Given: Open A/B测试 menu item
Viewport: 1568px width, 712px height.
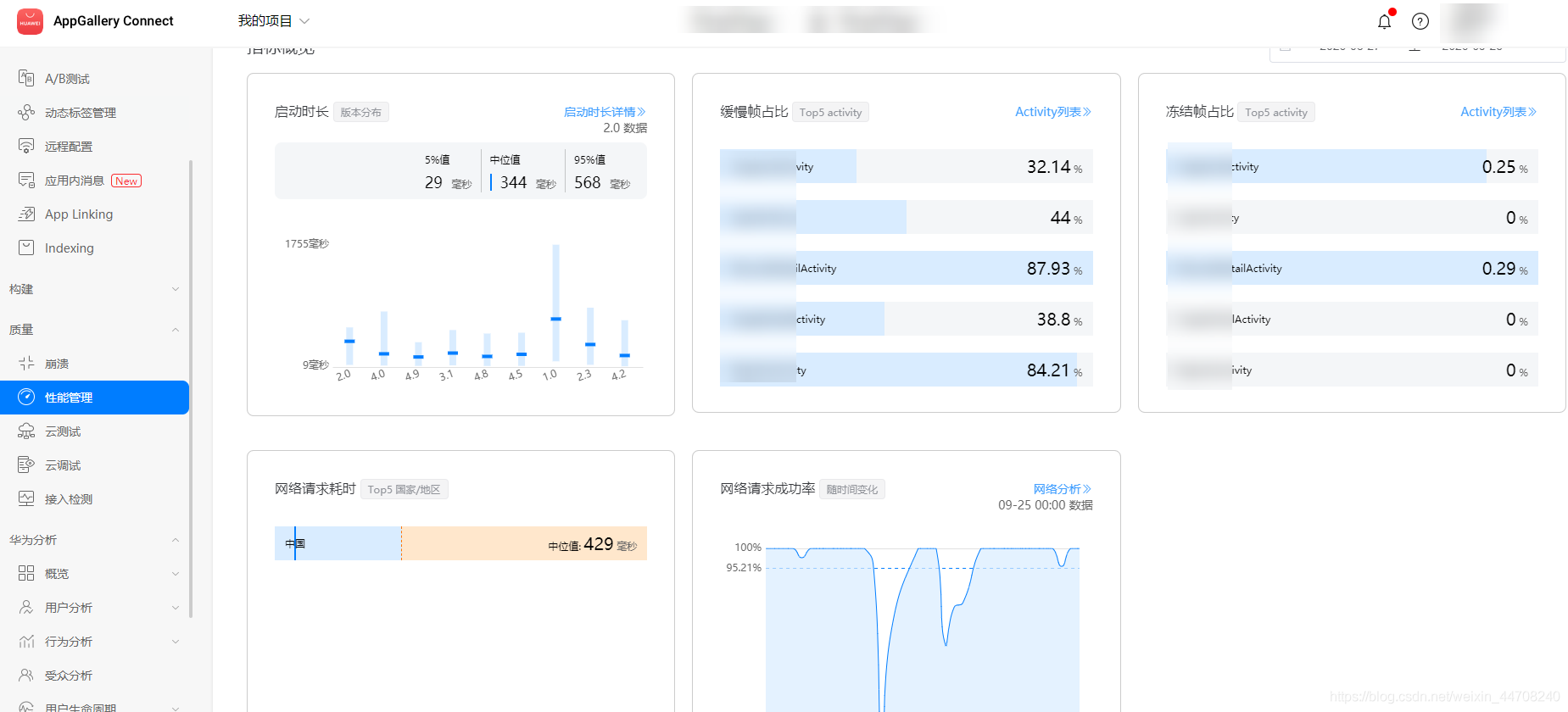Looking at the screenshot, I should 67,79.
